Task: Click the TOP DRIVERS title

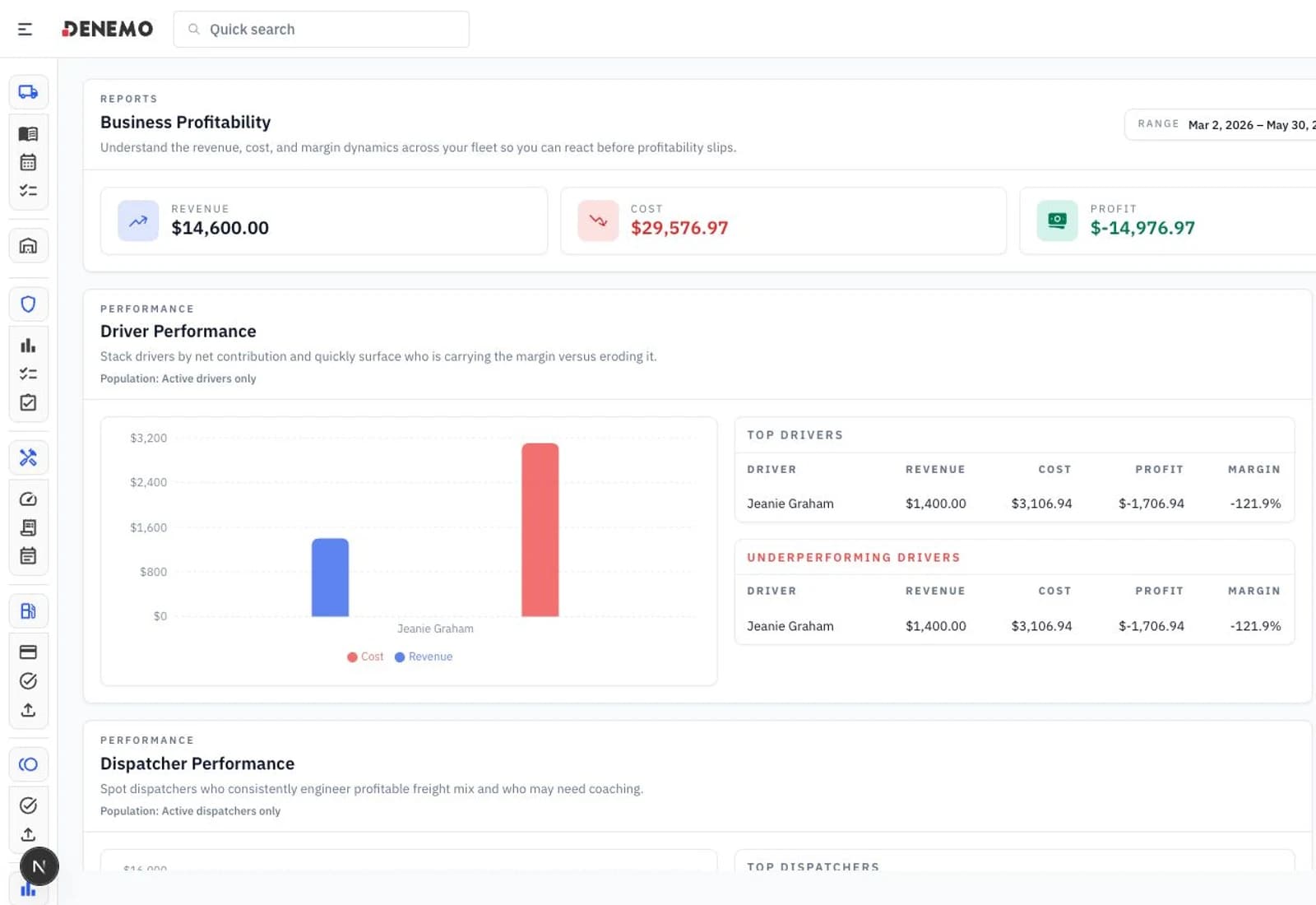Action: [x=795, y=435]
